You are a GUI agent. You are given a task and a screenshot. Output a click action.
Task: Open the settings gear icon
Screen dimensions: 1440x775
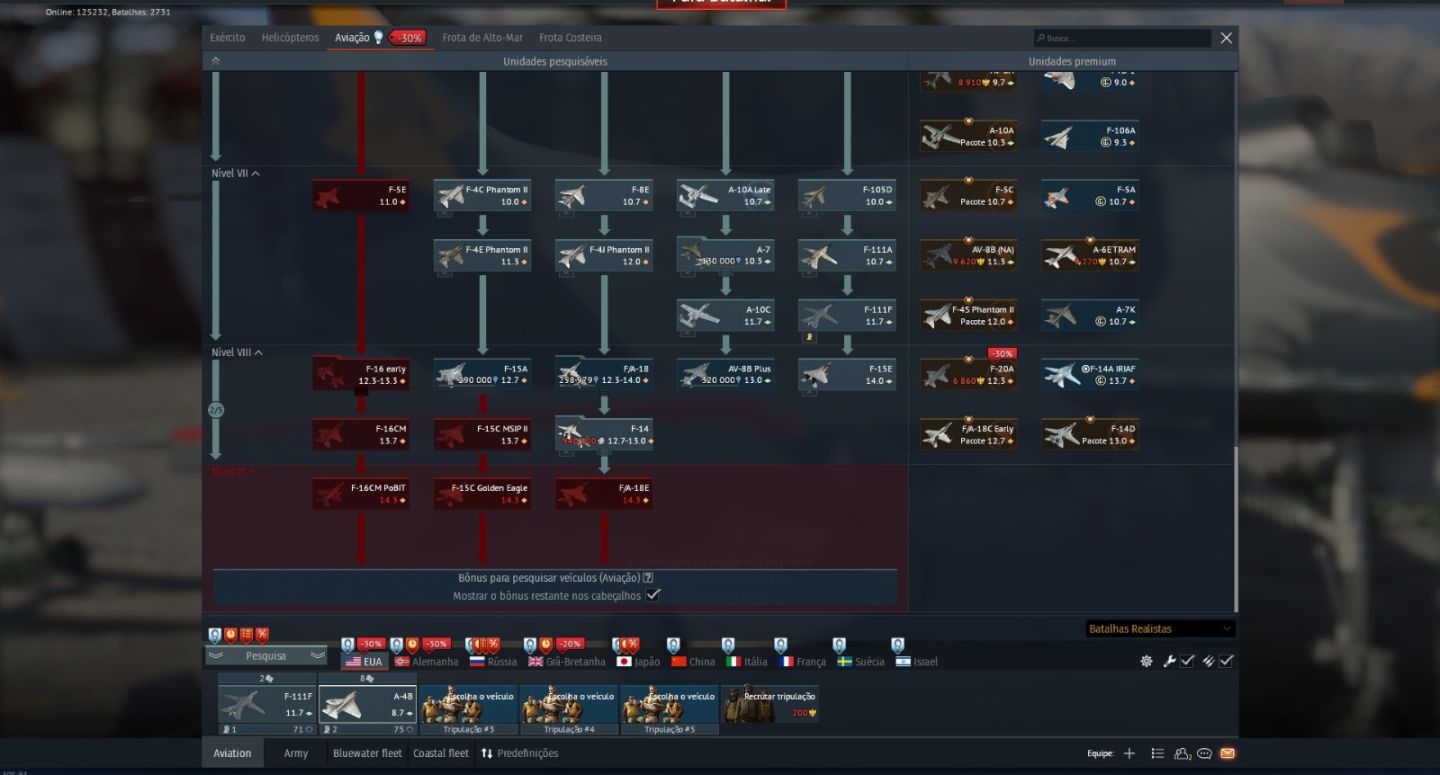tap(1147, 661)
